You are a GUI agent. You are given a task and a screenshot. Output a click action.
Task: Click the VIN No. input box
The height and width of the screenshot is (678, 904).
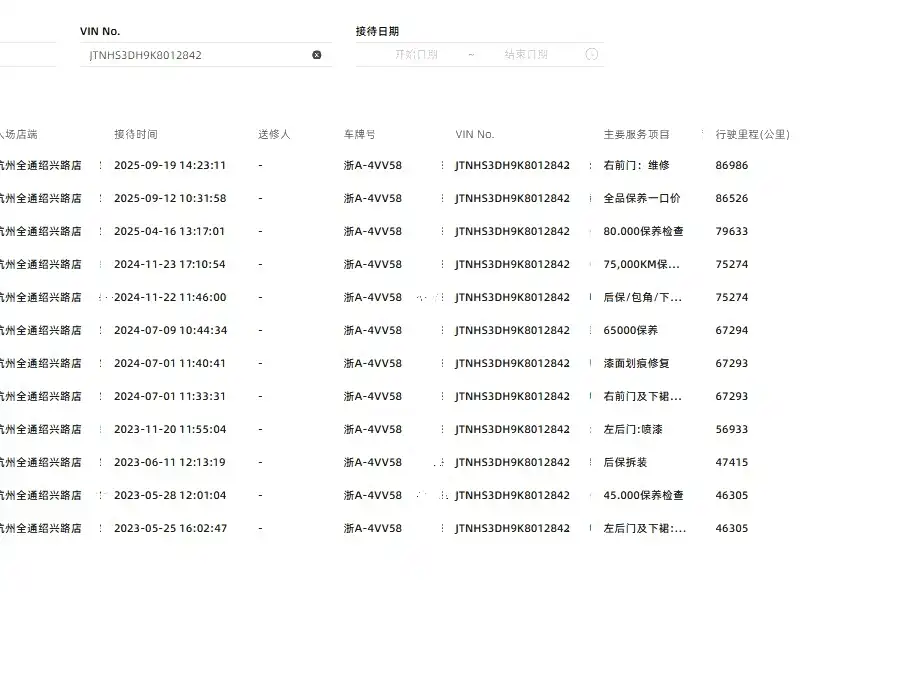pos(206,55)
